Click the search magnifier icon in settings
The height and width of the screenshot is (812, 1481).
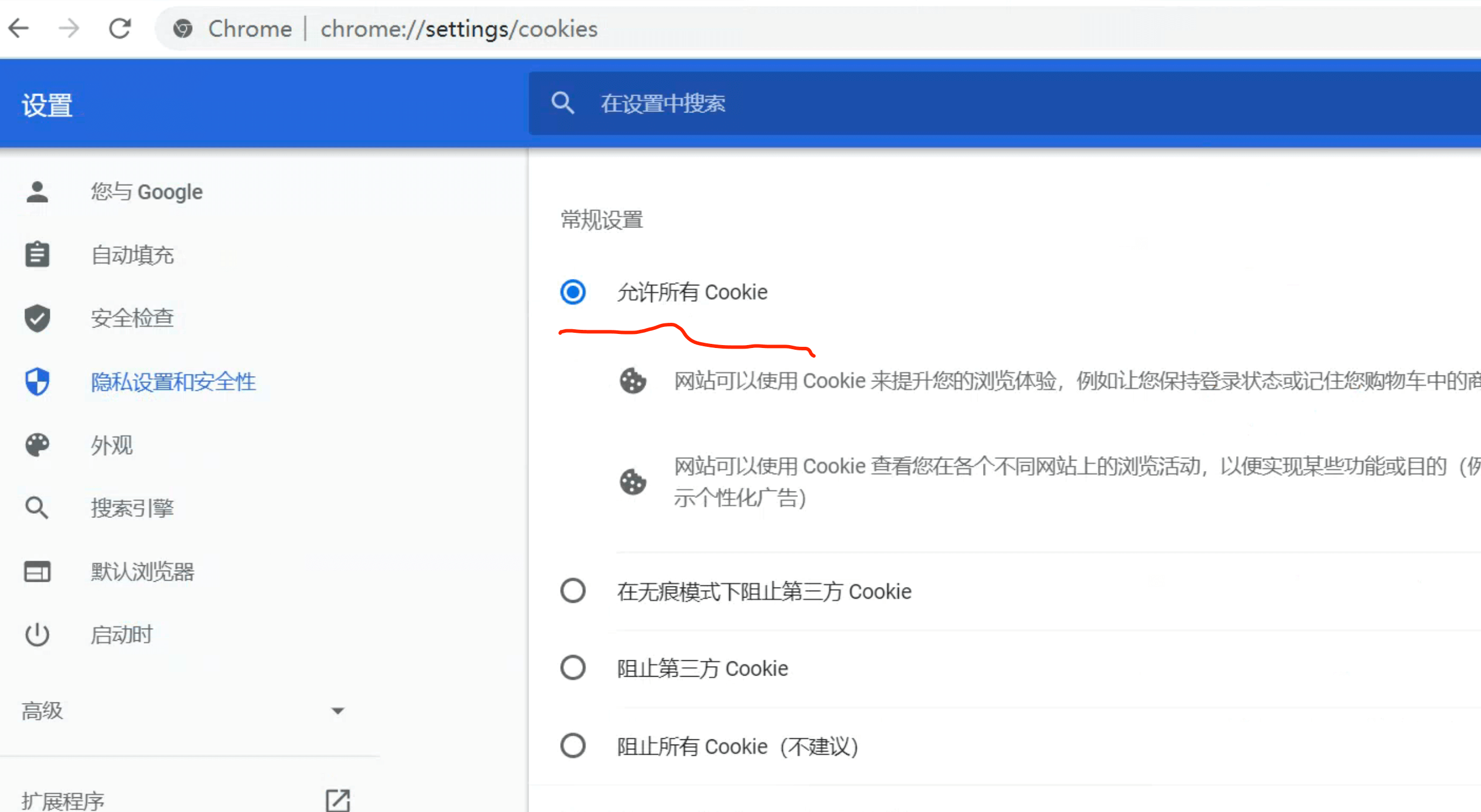(562, 103)
